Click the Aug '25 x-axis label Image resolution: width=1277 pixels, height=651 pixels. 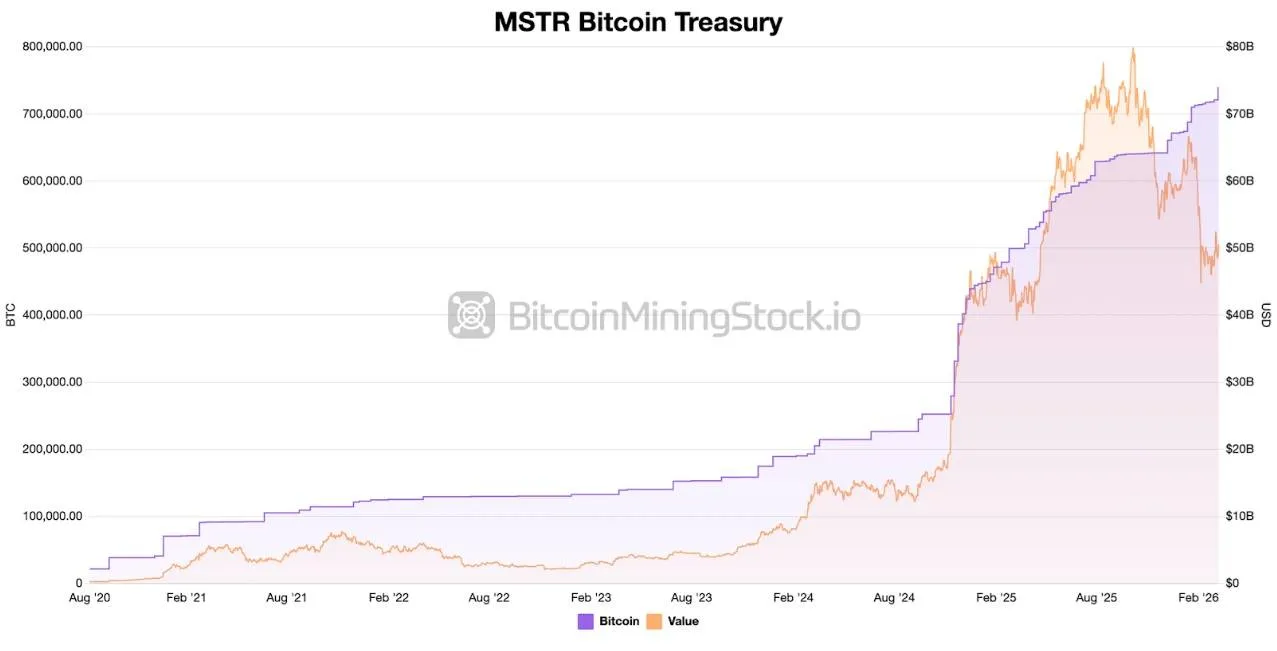pyautogui.click(x=1098, y=598)
